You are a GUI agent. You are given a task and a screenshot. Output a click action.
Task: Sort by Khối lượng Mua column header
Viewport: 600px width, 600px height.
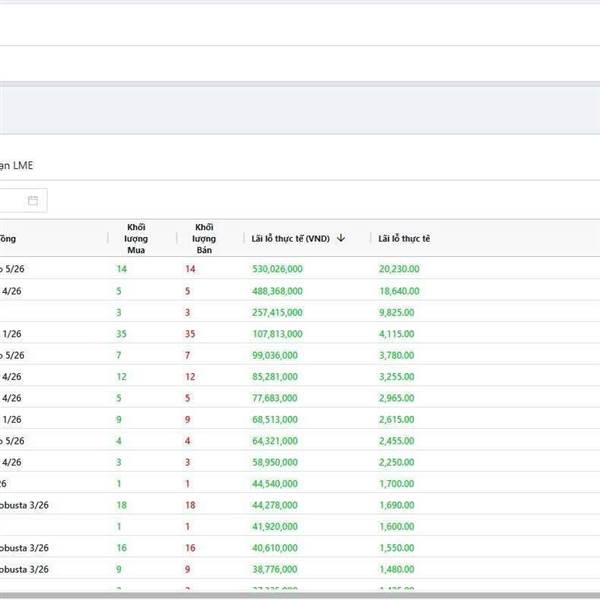136,238
